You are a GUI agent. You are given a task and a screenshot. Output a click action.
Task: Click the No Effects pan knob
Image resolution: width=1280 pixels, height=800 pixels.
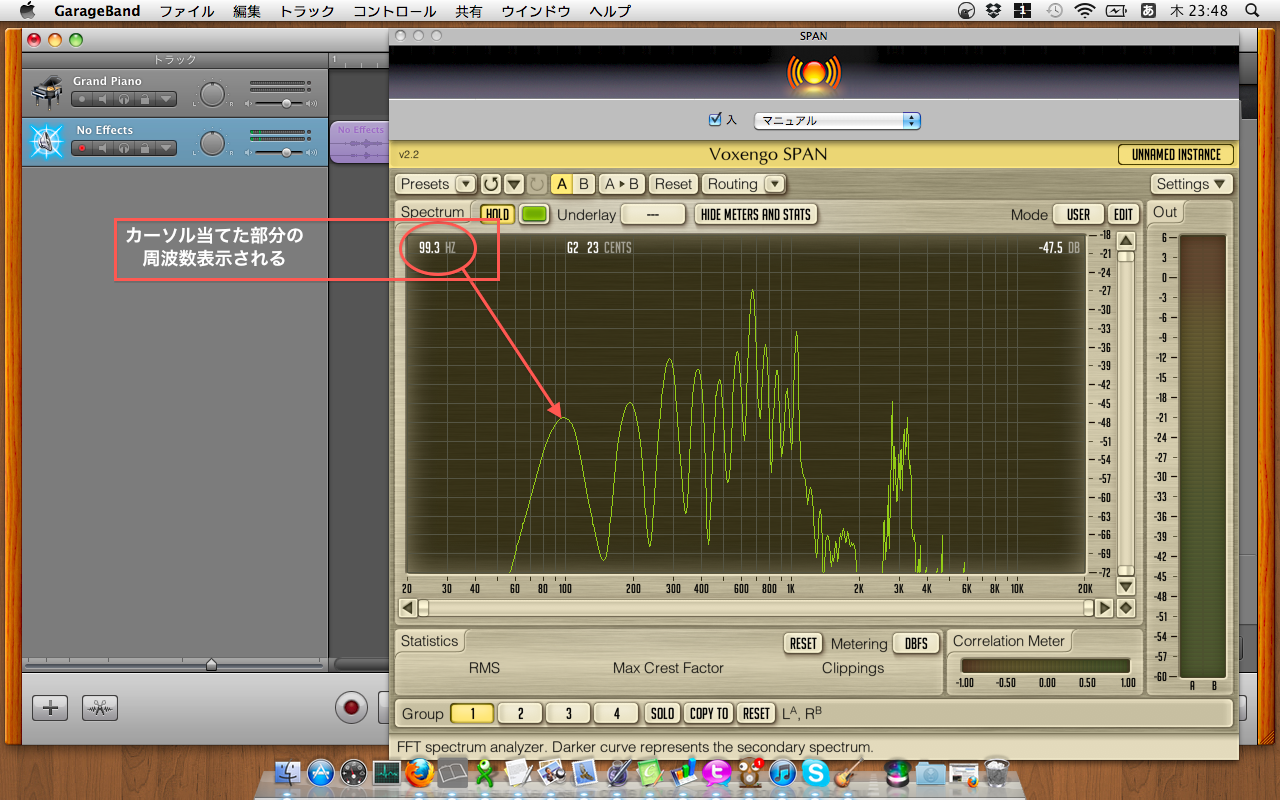point(212,144)
